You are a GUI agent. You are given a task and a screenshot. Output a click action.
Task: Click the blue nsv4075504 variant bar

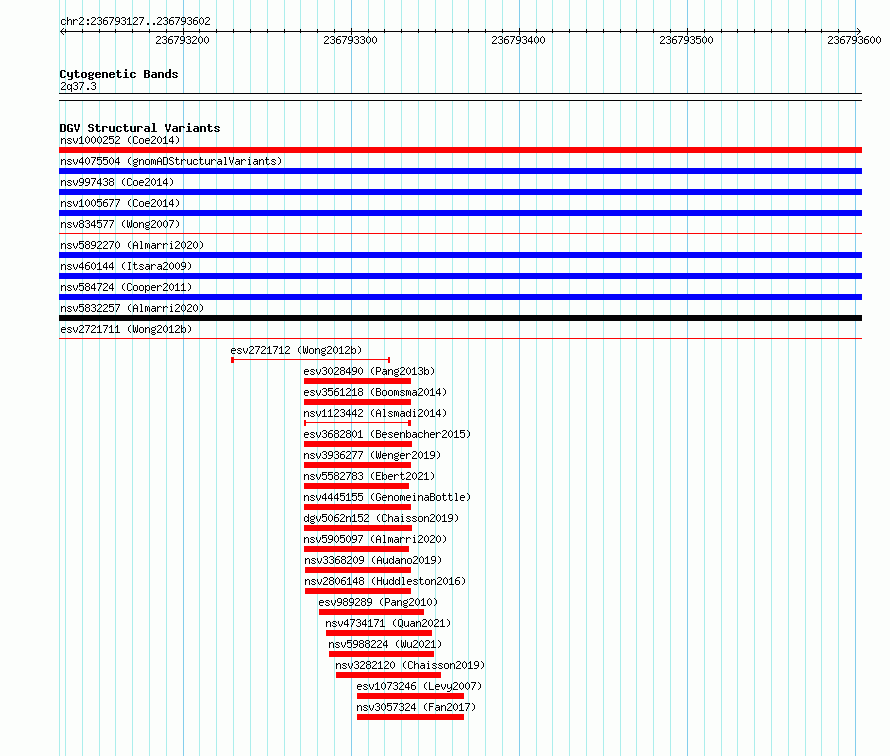click(x=460, y=171)
